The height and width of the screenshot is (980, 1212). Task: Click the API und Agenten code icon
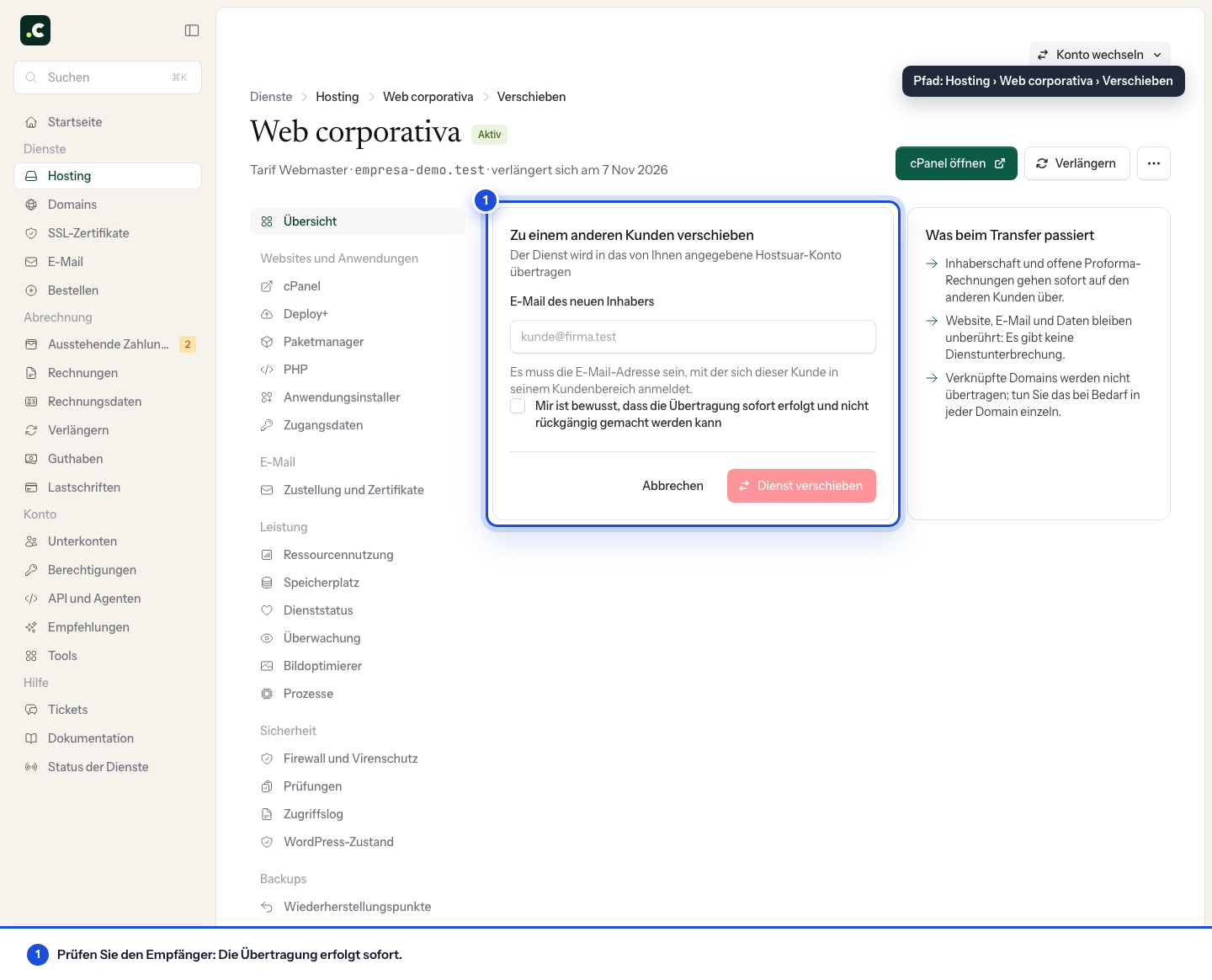tap(31, 599)
